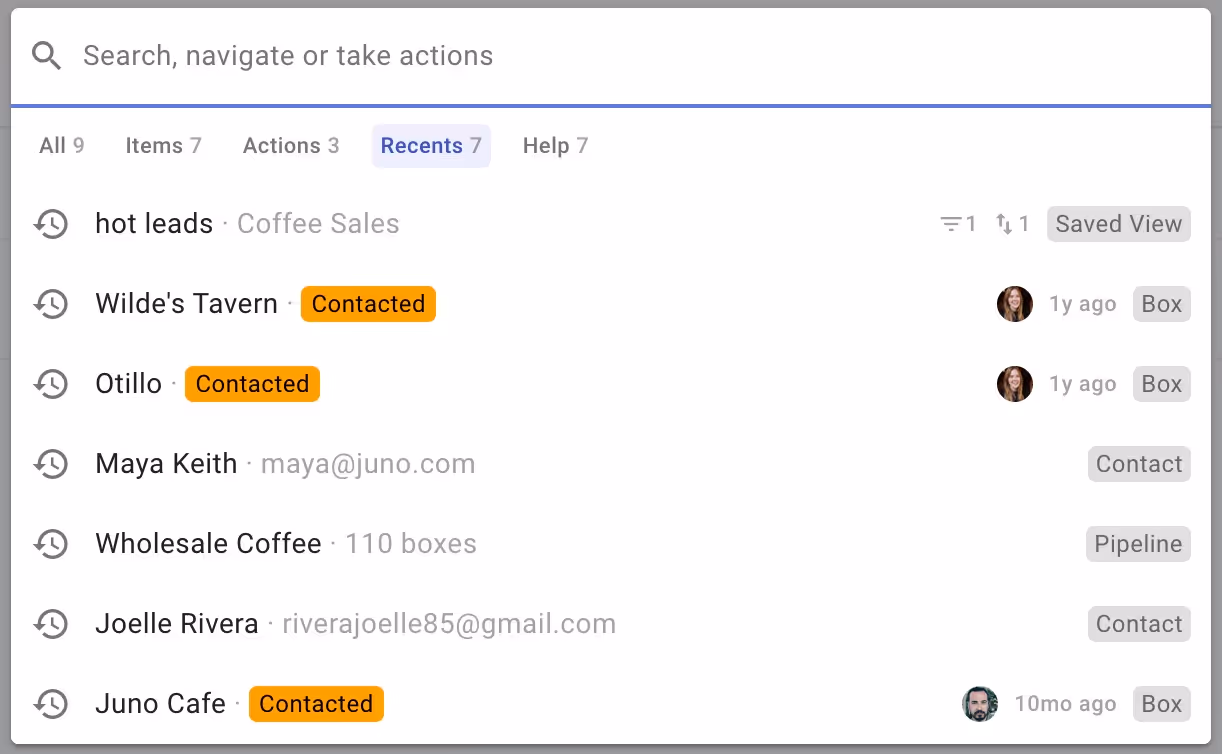Click the clock icon next to Wholesale Coffee
1222x754 pixels.
tap(51, 544)
